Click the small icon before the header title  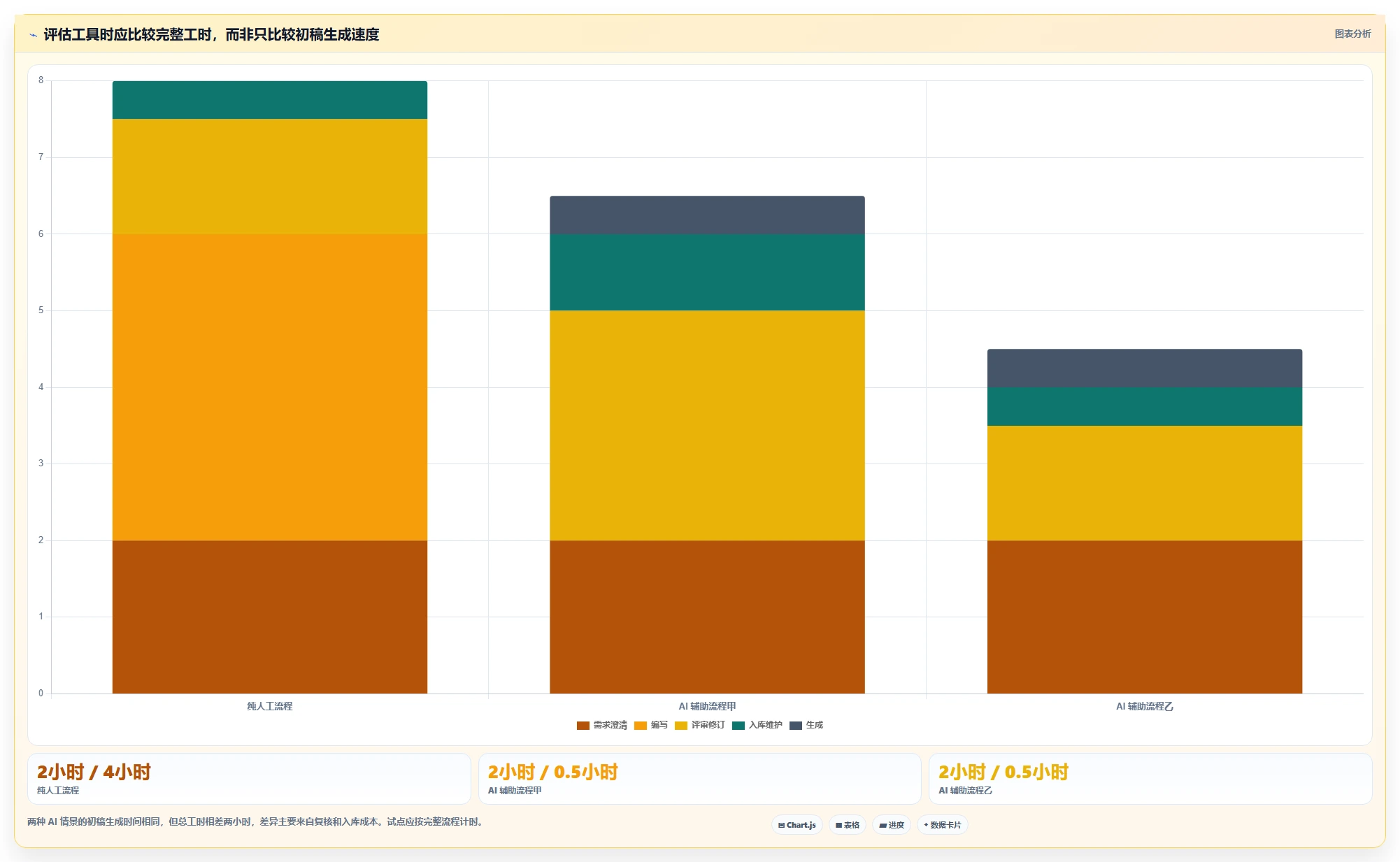tap(33, 35)
